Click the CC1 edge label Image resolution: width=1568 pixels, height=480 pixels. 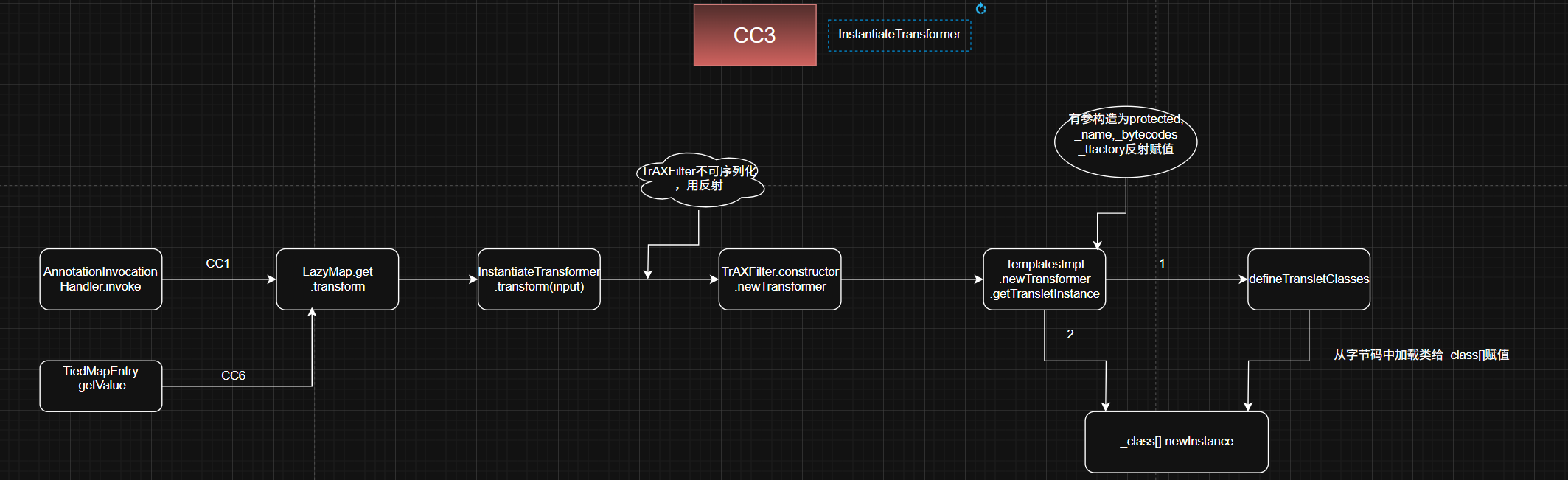click(217, 263)
